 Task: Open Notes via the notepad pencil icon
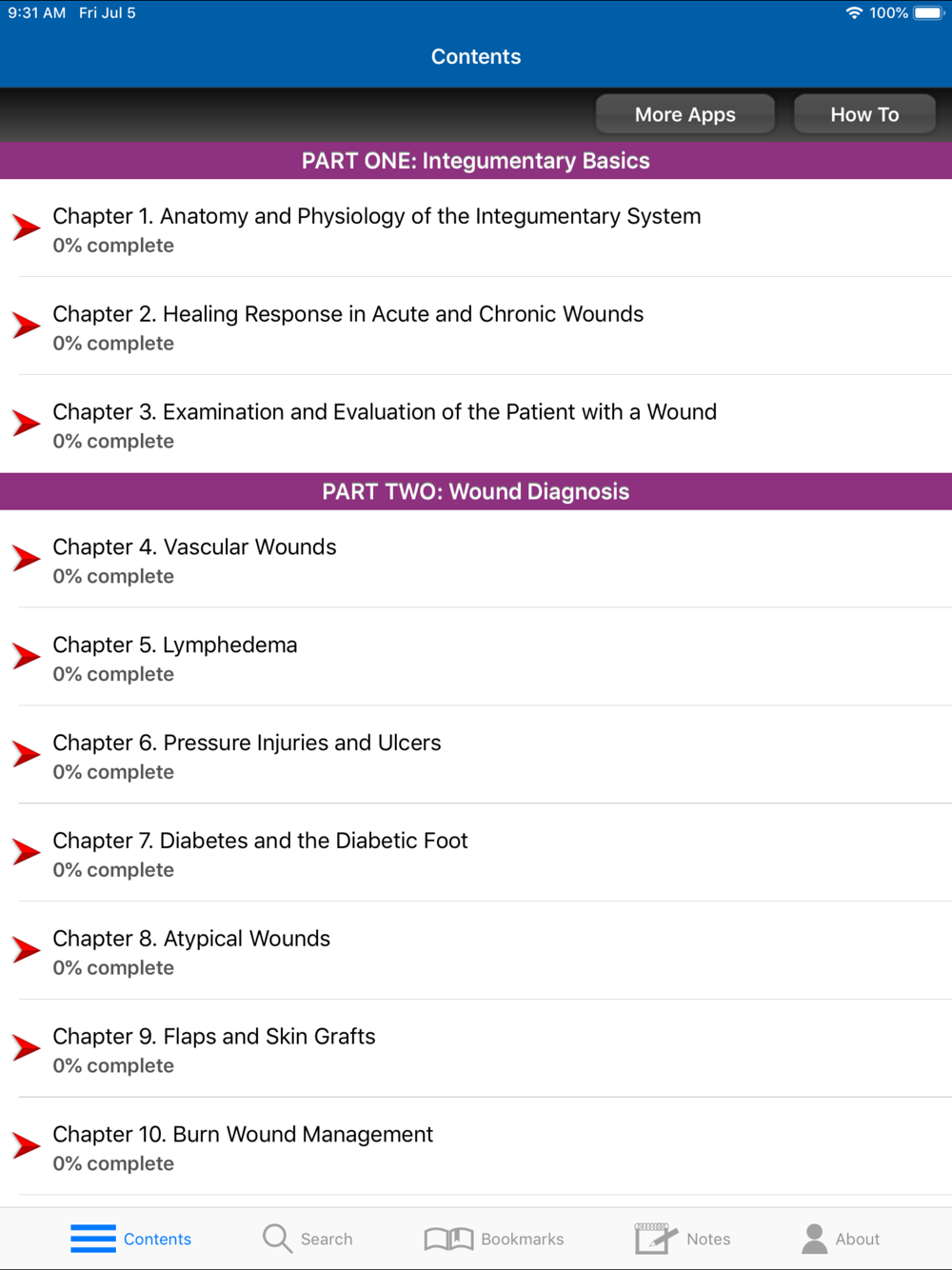[x=656, y=1238]
